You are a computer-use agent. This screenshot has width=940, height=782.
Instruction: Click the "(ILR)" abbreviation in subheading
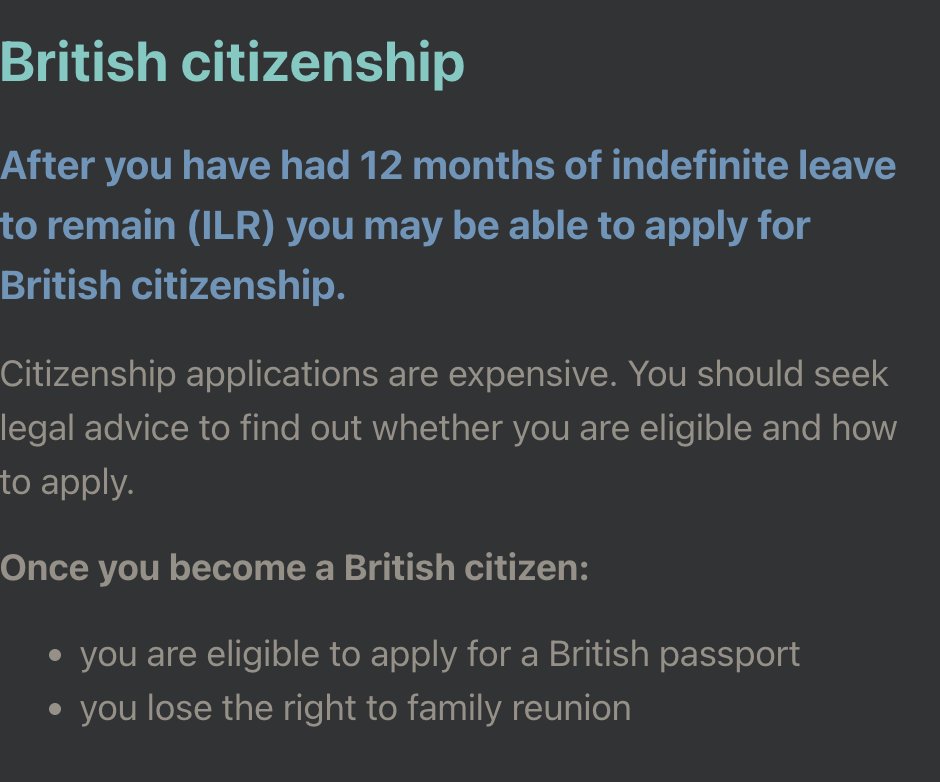pyautogui.click(x=231, y=226)
